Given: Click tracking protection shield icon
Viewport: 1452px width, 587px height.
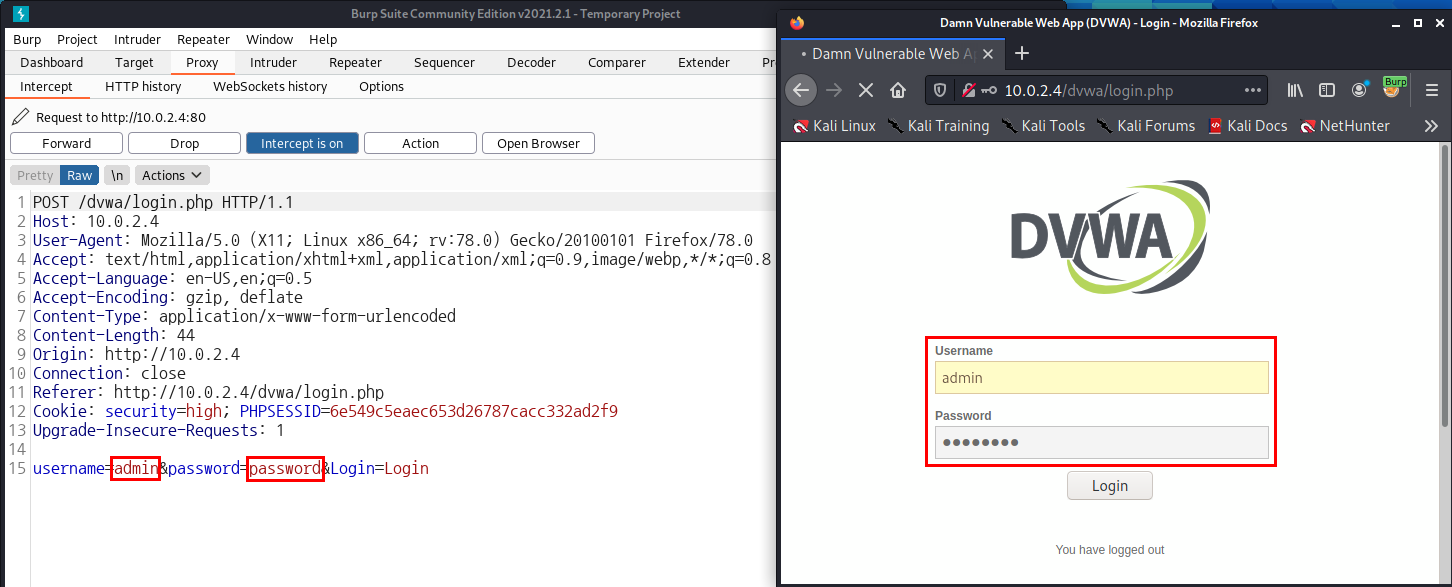Looking at the screenshot, I should point(940,90).
